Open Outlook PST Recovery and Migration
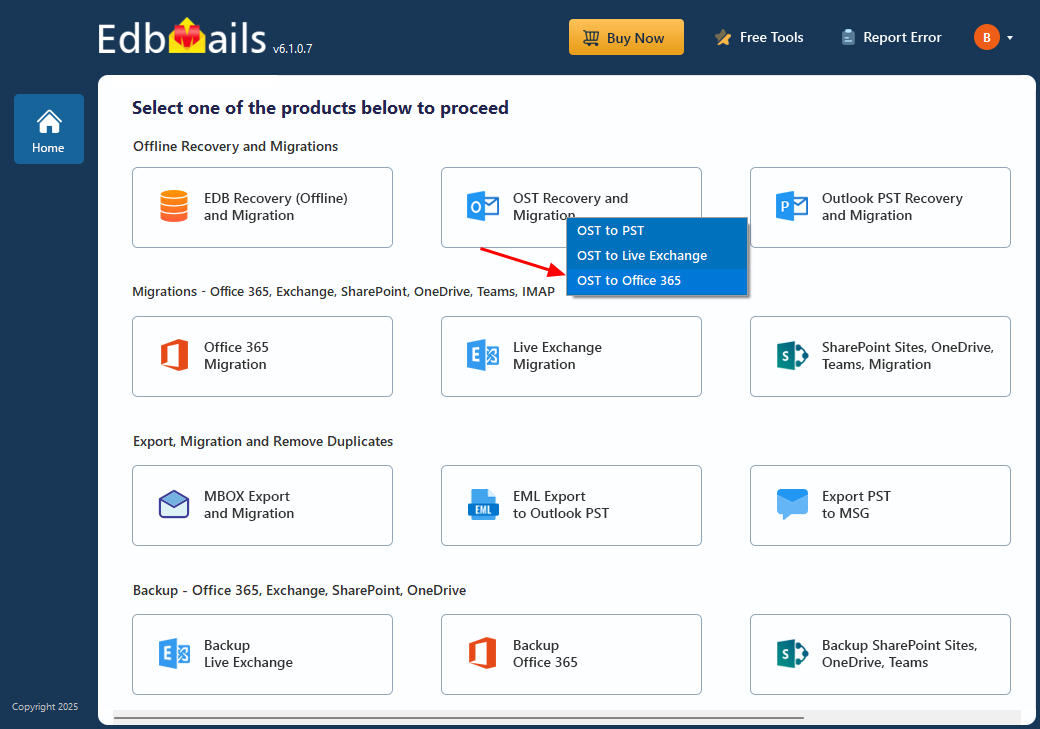The width and height of the screenshot is (1040, 729). (x=880, y=208)
